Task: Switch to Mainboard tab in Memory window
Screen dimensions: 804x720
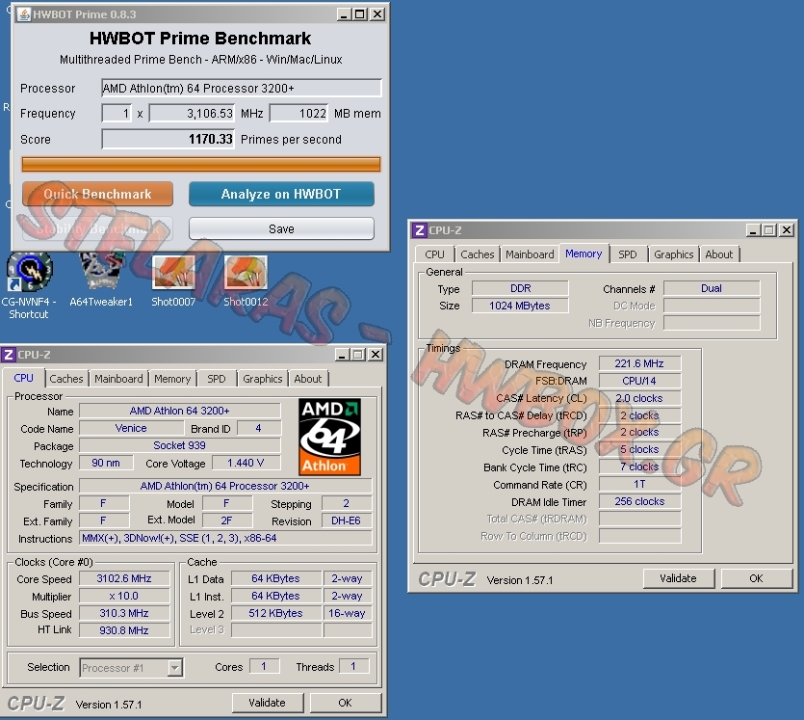Action: pos(530,254)
